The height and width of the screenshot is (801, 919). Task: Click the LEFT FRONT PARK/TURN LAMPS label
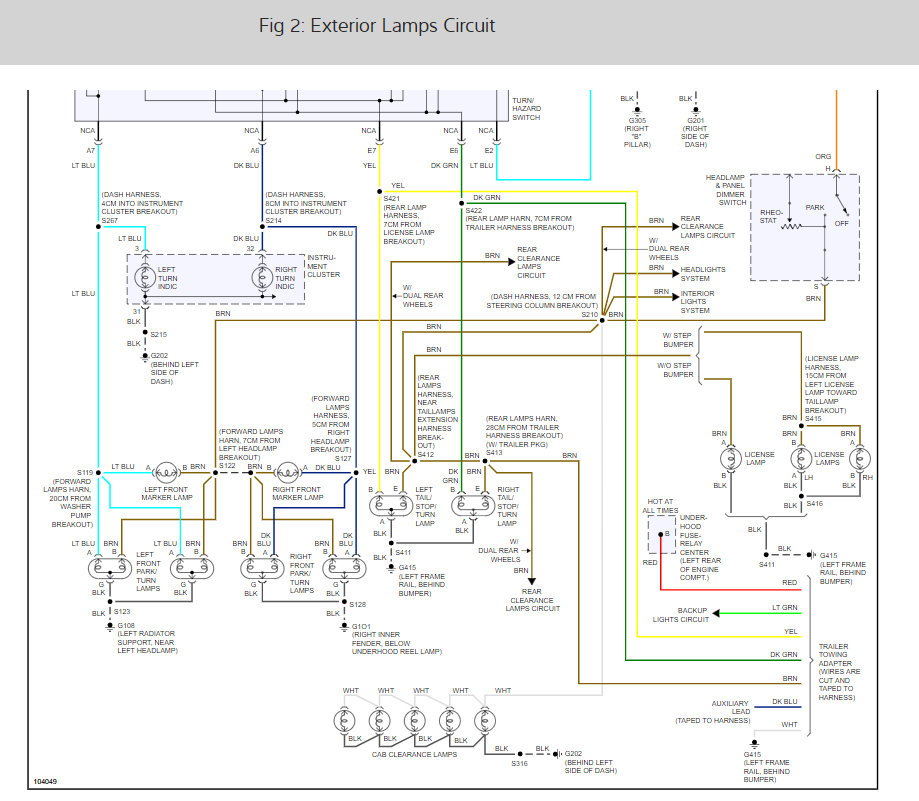point(148,571)
